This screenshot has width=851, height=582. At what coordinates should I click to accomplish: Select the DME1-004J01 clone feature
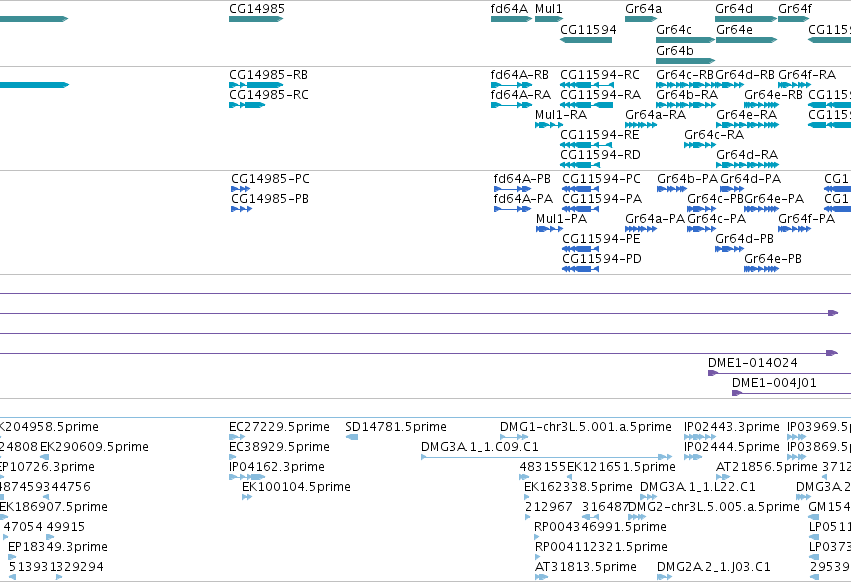[x=791, y=393]
